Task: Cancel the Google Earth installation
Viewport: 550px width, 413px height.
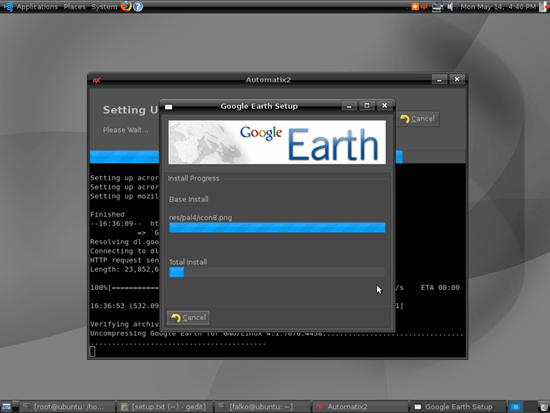Action: click(x=188, y=318)
